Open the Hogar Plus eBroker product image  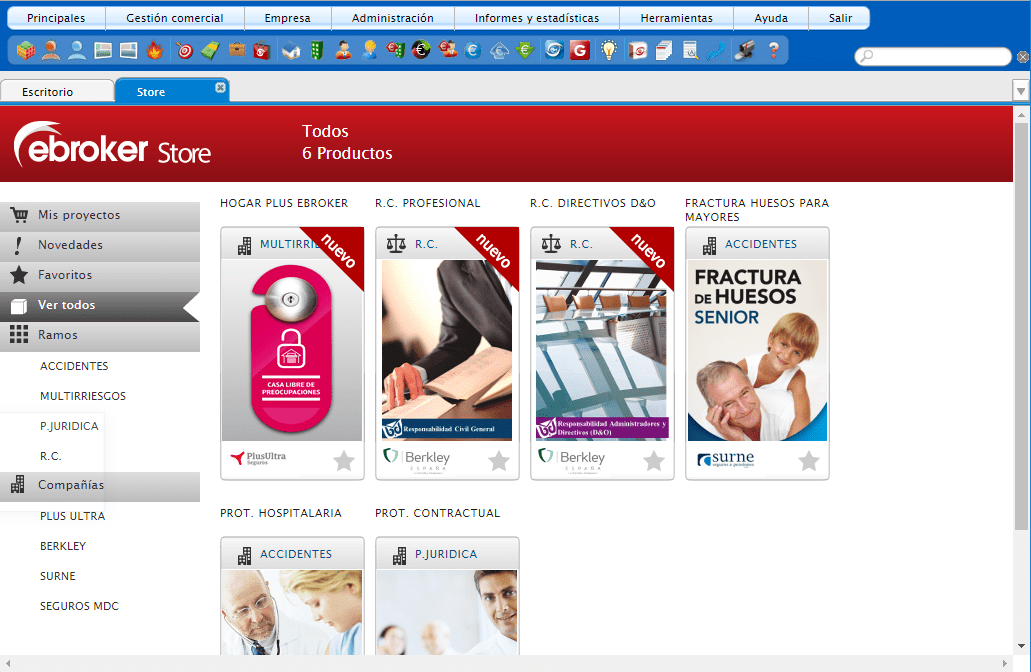(292, 350)
